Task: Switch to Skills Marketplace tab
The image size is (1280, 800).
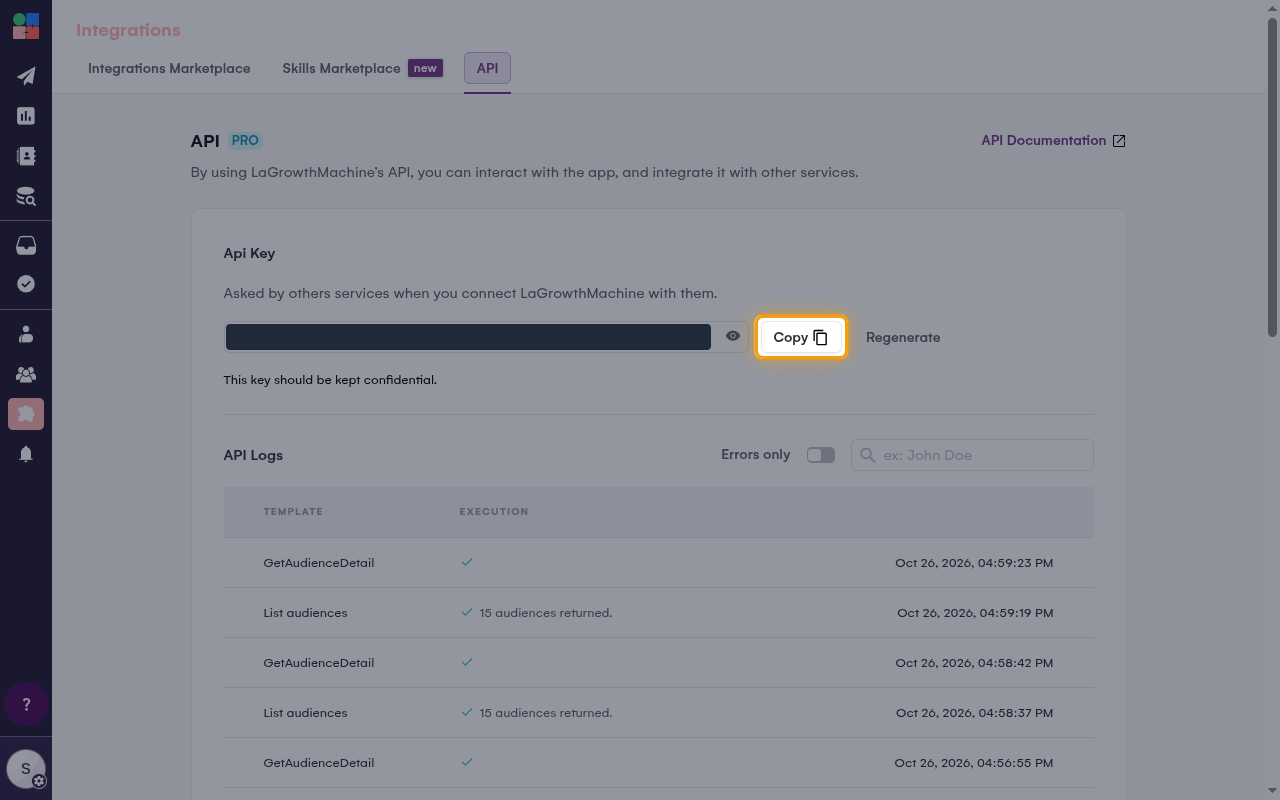Action: [362, 69]
